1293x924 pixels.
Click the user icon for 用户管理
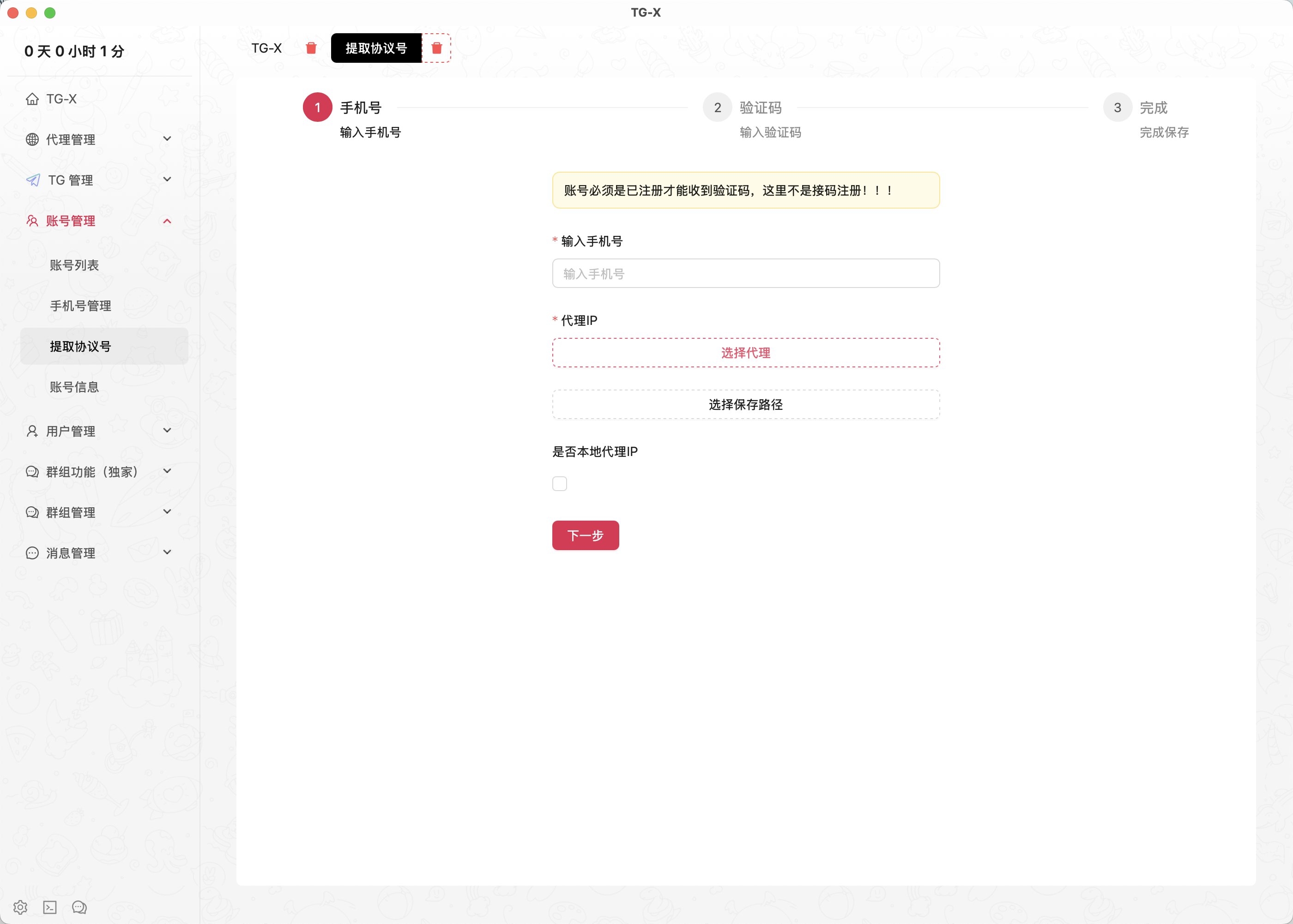click(32, 431)
